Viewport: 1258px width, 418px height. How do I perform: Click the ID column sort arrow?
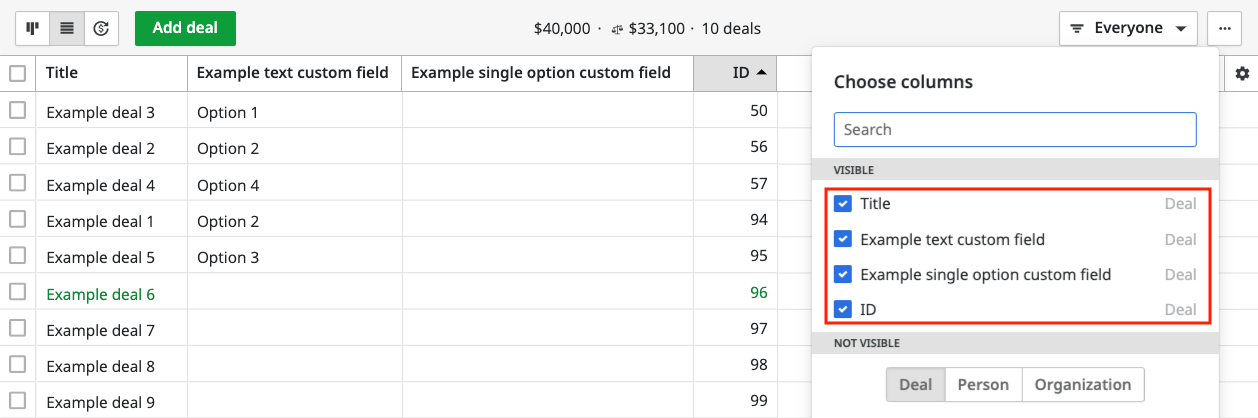(x=762, y=72)
